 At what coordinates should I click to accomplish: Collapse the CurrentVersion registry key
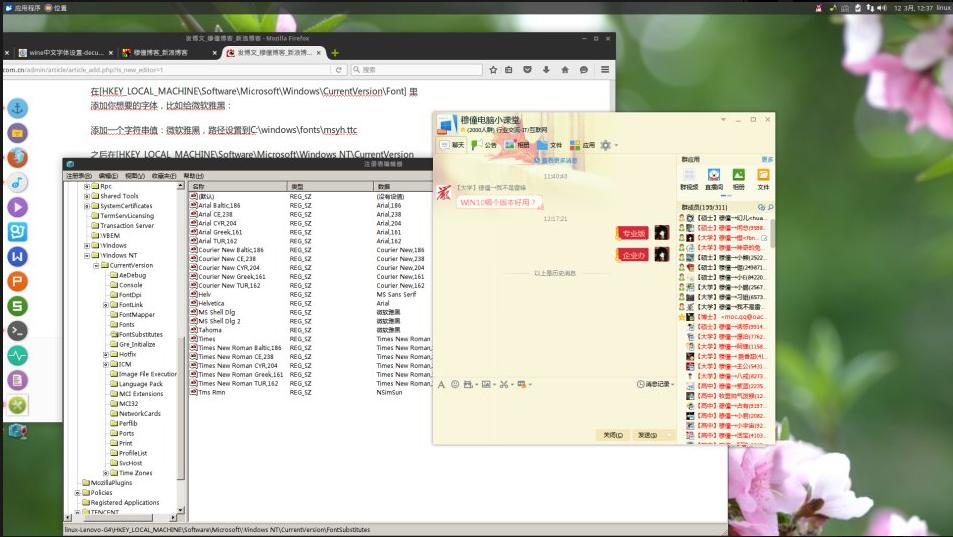[96, 265]
